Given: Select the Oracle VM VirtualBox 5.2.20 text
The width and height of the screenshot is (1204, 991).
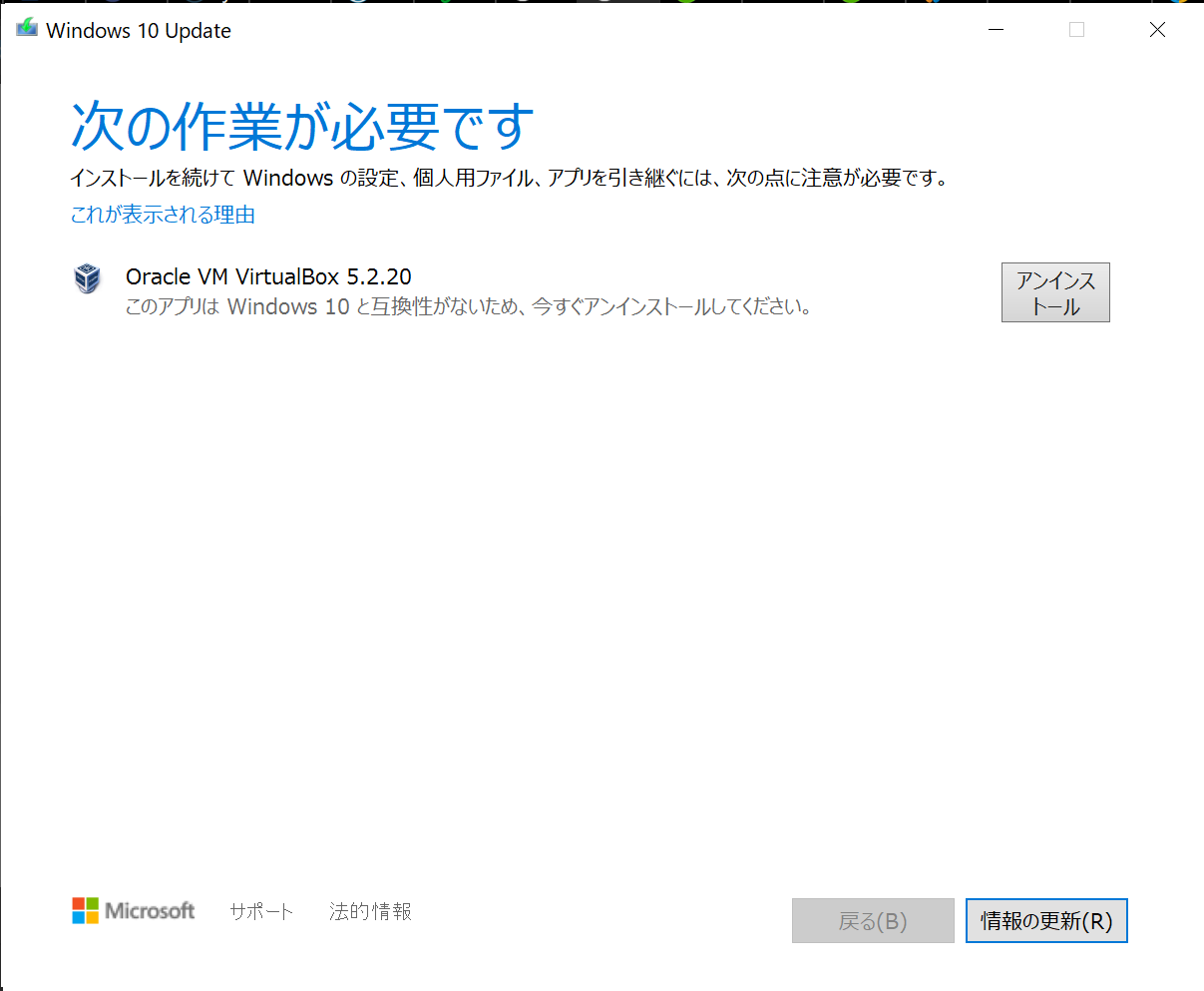Looking at the screenshot, I should 268,276.
